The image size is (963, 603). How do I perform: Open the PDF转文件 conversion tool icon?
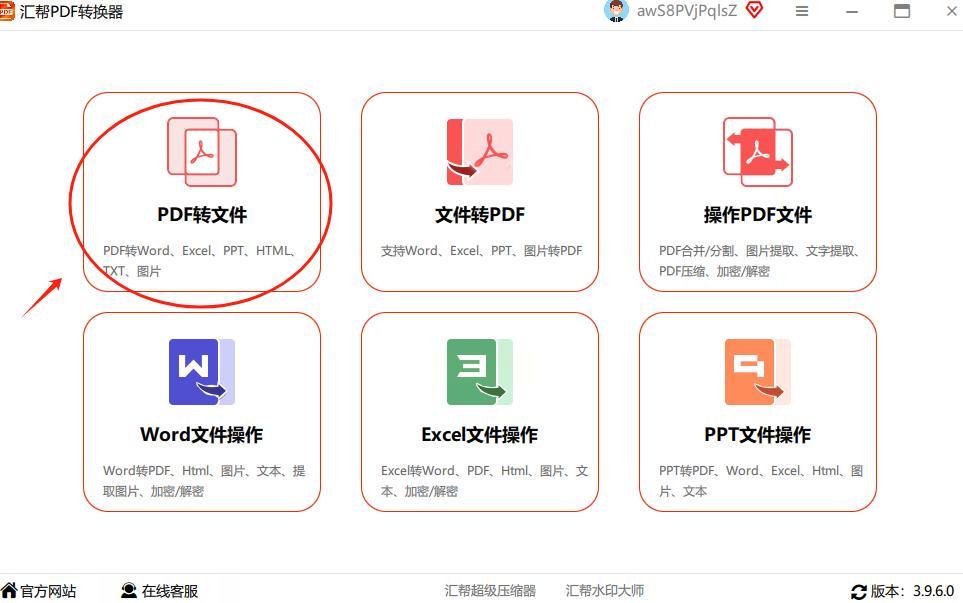(201, 151)
